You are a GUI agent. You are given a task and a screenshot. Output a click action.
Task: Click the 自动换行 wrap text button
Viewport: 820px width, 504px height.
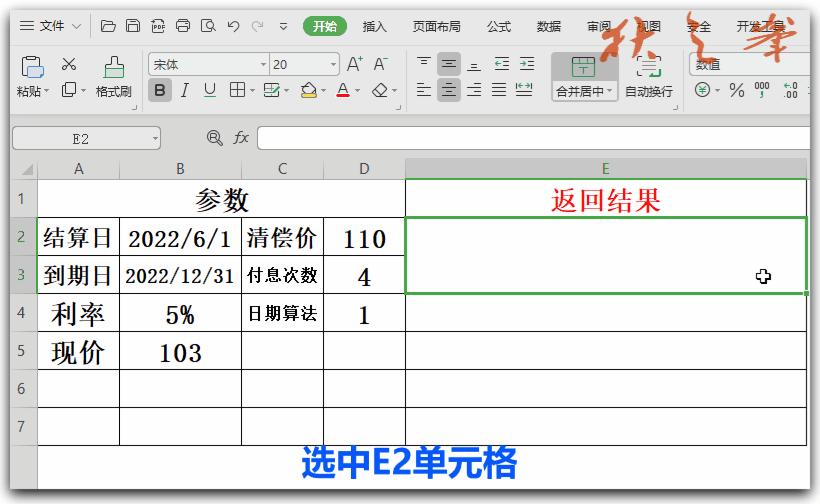tap(648, 77)
